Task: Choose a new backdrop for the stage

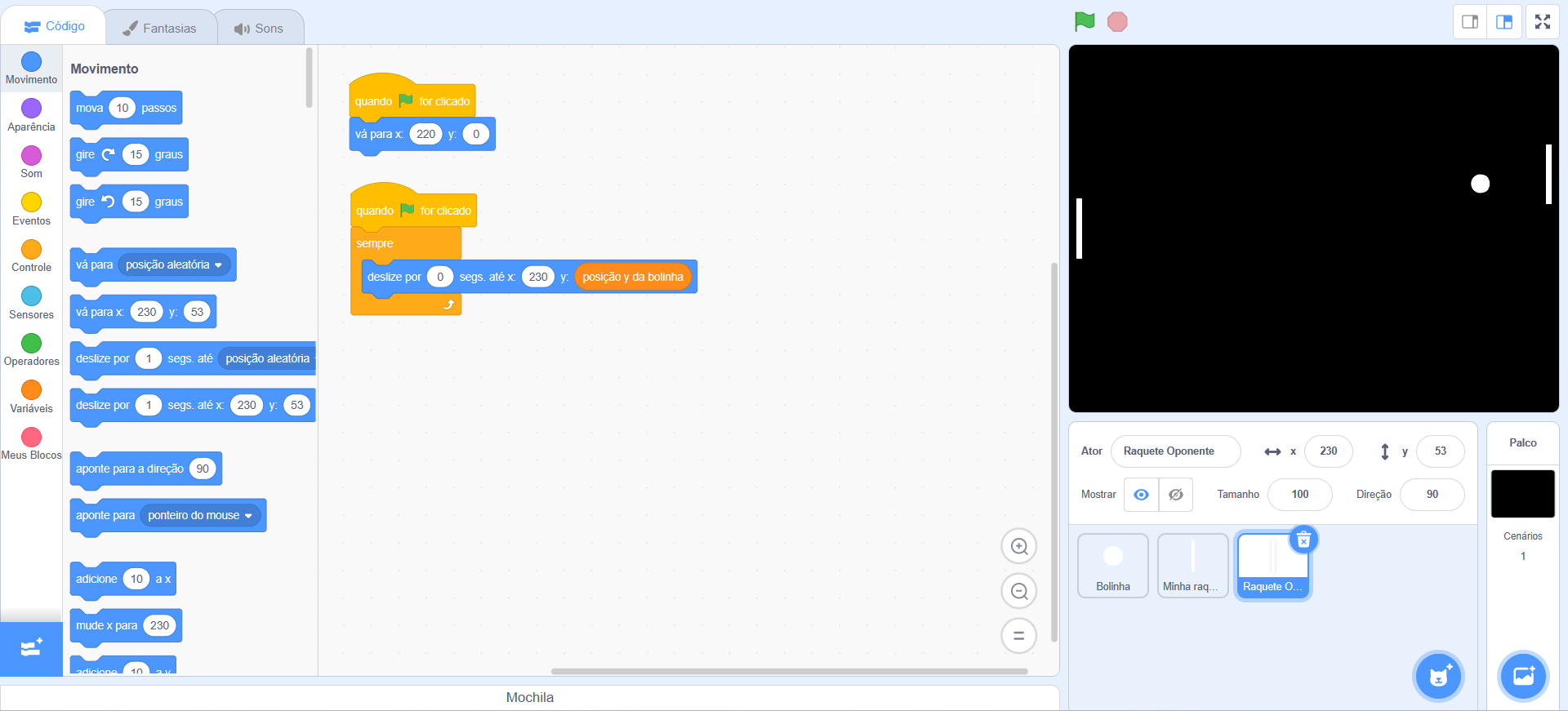Action: (x=1524, y=676)
